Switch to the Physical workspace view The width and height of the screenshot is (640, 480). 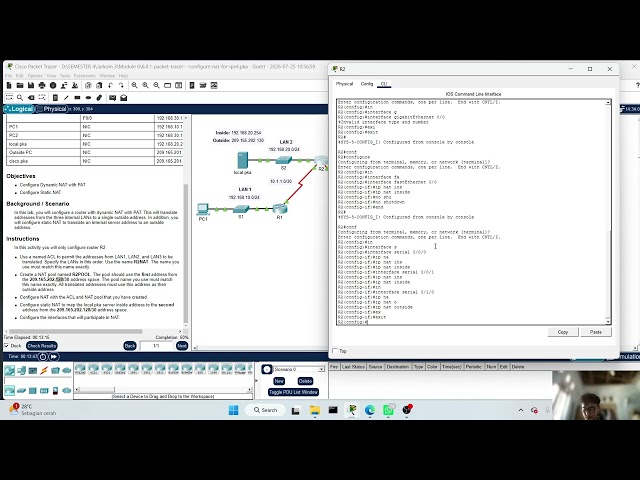51,109
